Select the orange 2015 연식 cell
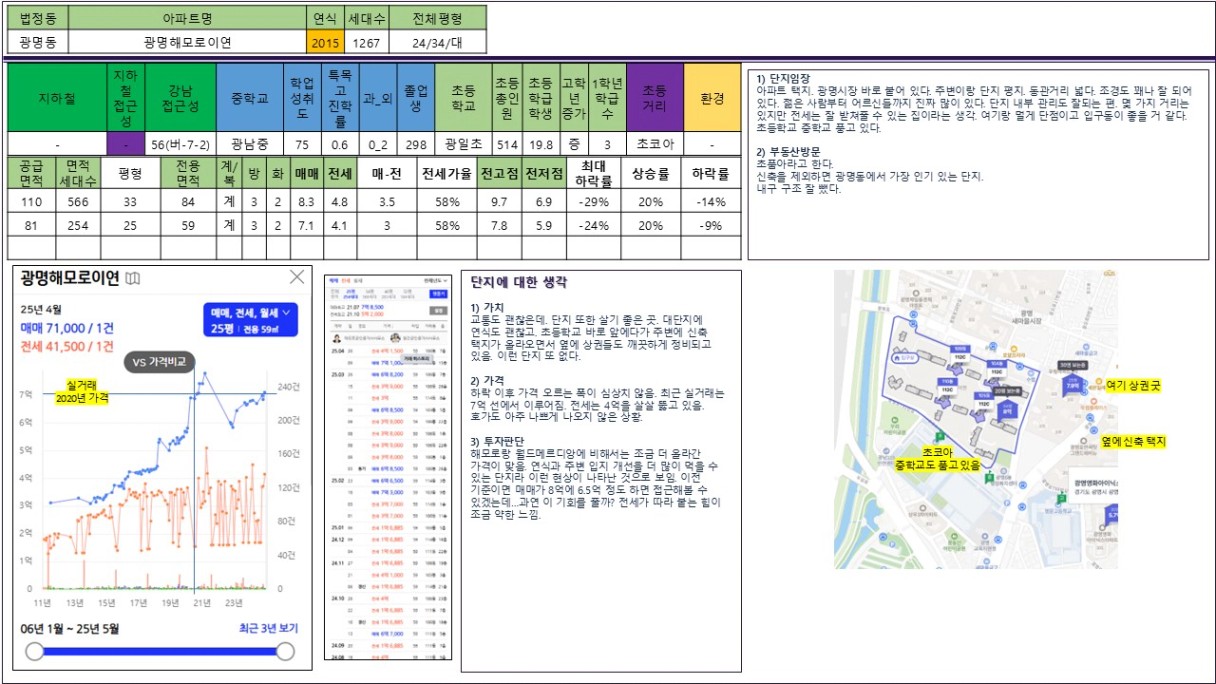 [x=325, y=43]
